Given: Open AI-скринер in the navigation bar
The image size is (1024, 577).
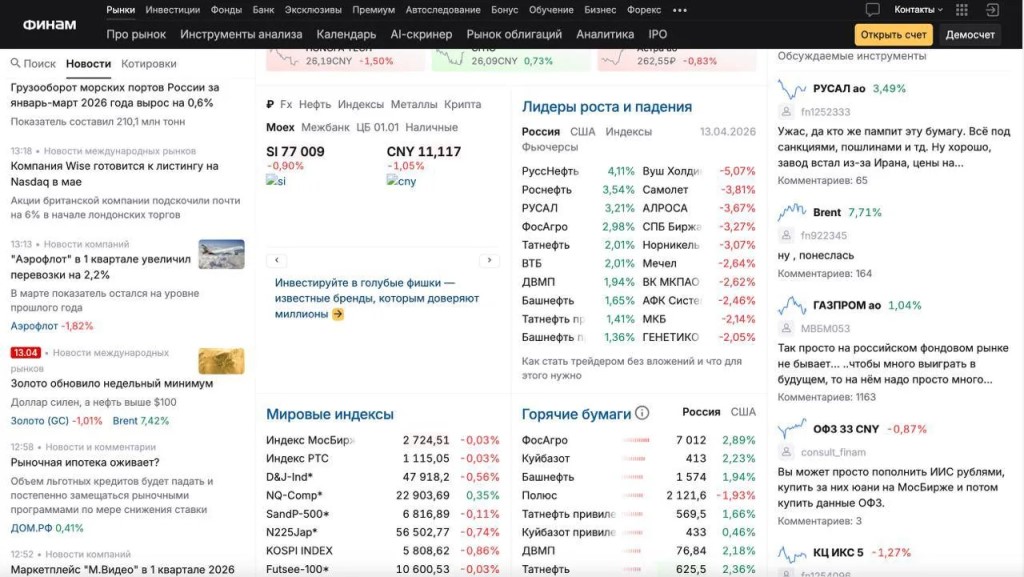Looking at the screenshot, I should (421, 34).
